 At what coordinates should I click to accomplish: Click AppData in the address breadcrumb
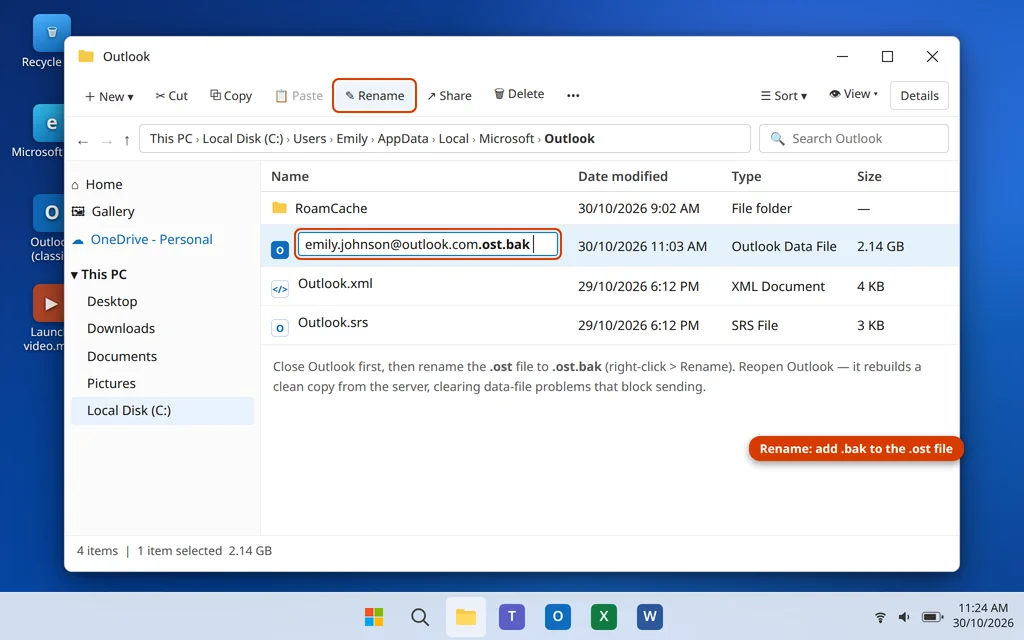point(403,138)
